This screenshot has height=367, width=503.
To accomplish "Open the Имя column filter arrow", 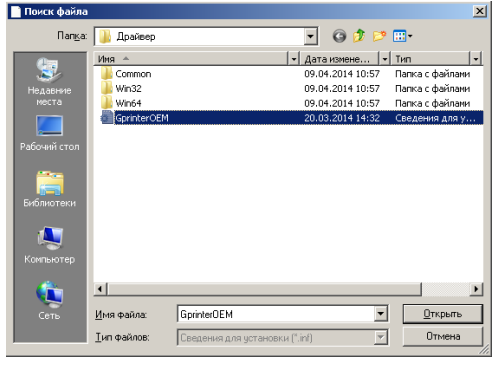I will [293, 59].
